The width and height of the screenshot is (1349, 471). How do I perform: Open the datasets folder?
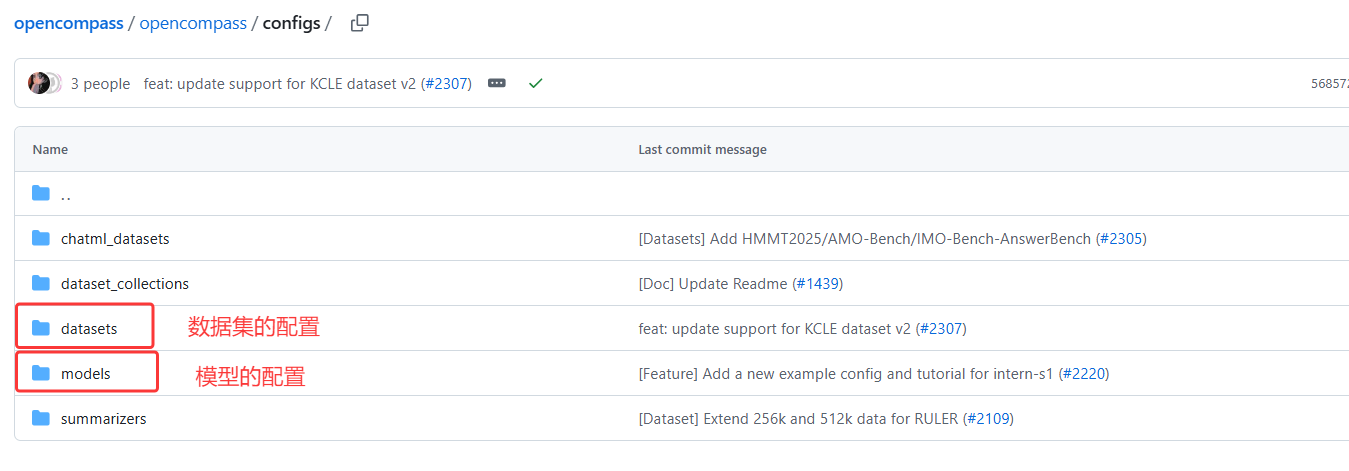click(89, 329)
